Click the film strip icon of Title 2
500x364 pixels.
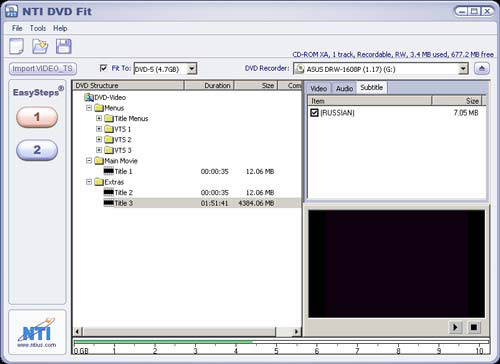[109, 192]
